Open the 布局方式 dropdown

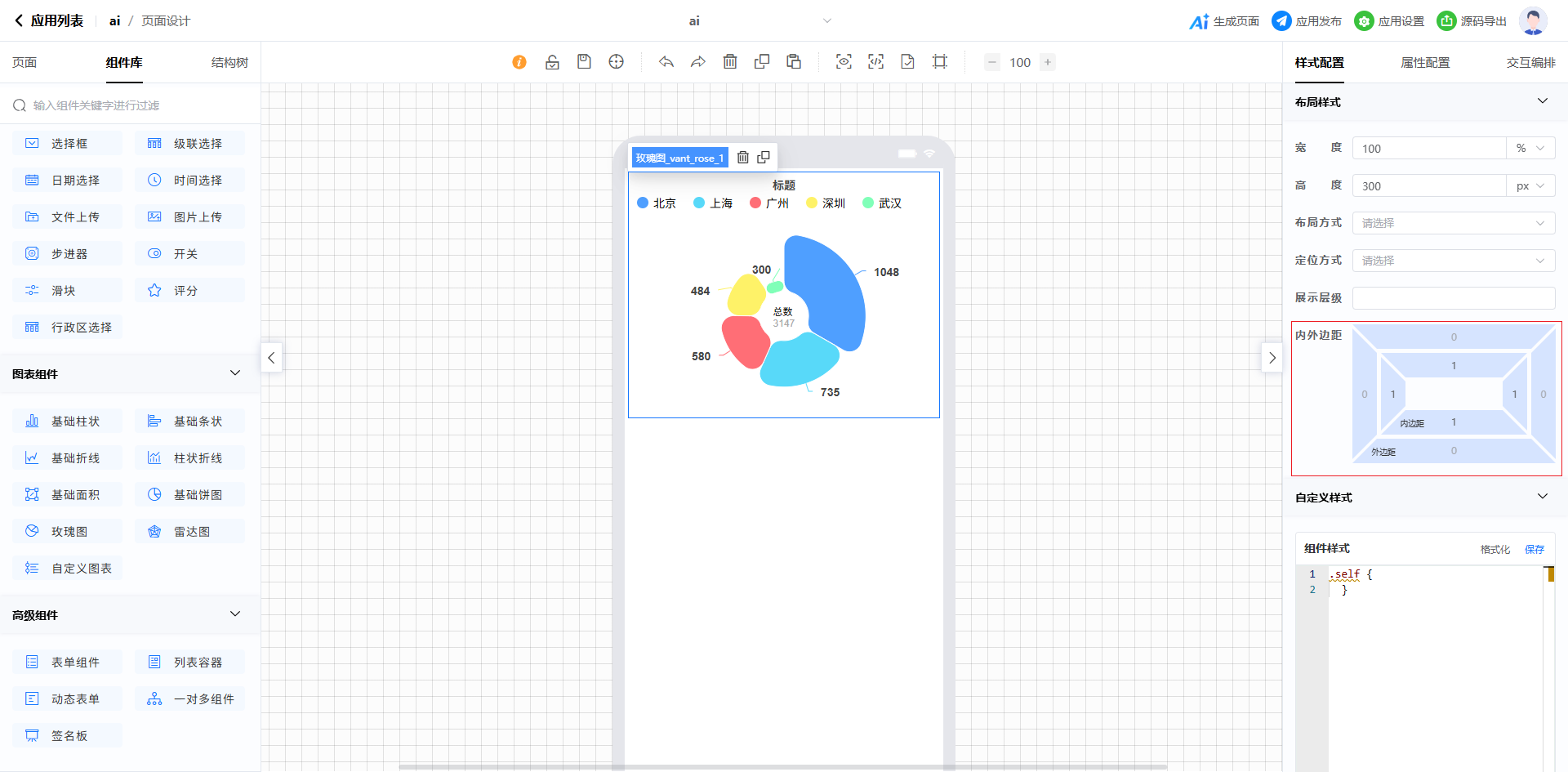tap(1453, 223)
